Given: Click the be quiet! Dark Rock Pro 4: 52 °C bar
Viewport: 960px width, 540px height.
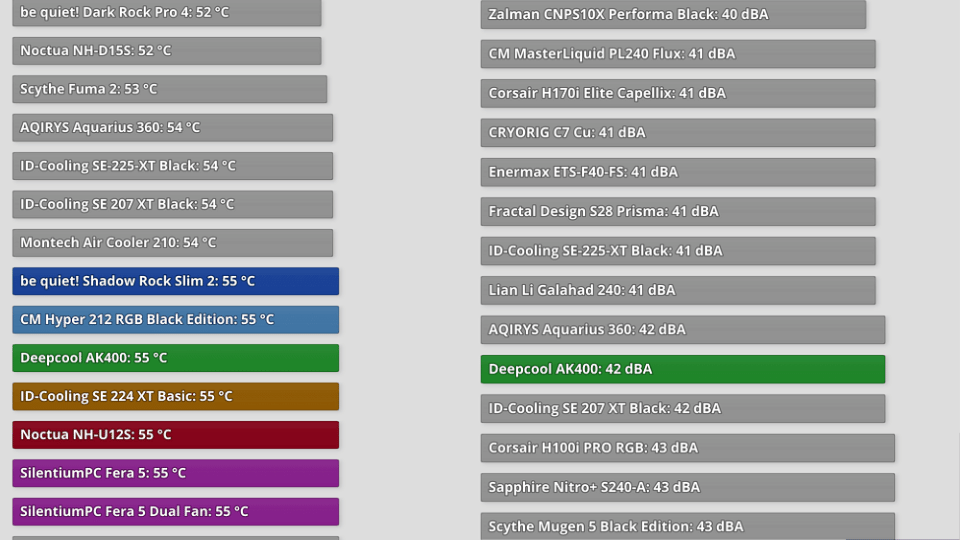Looking at the screenshot, I should point(167,12).
